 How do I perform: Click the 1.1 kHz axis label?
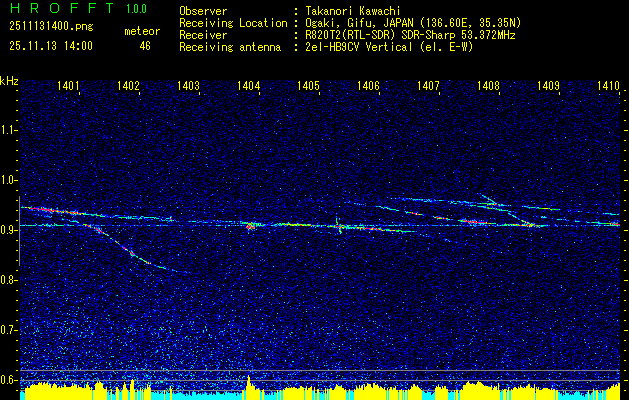click(x=7, y=130)
